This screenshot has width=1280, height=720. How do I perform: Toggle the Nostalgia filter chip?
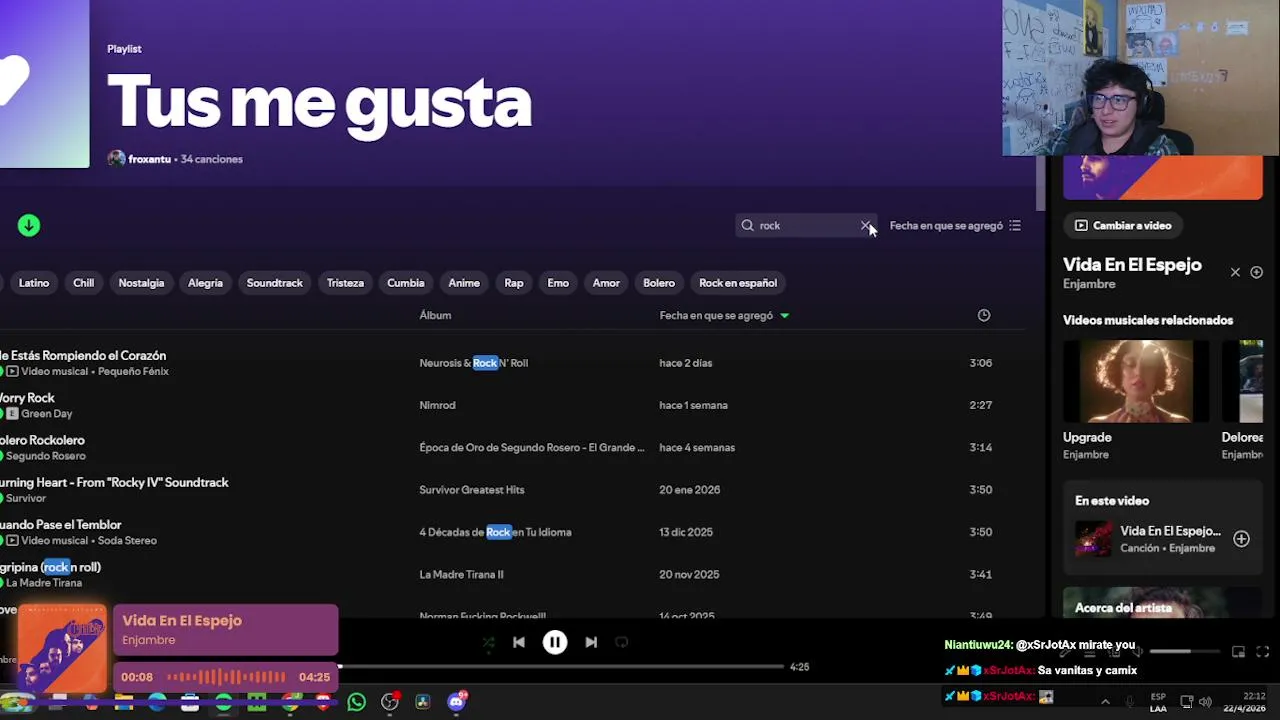tap(141, 283)
